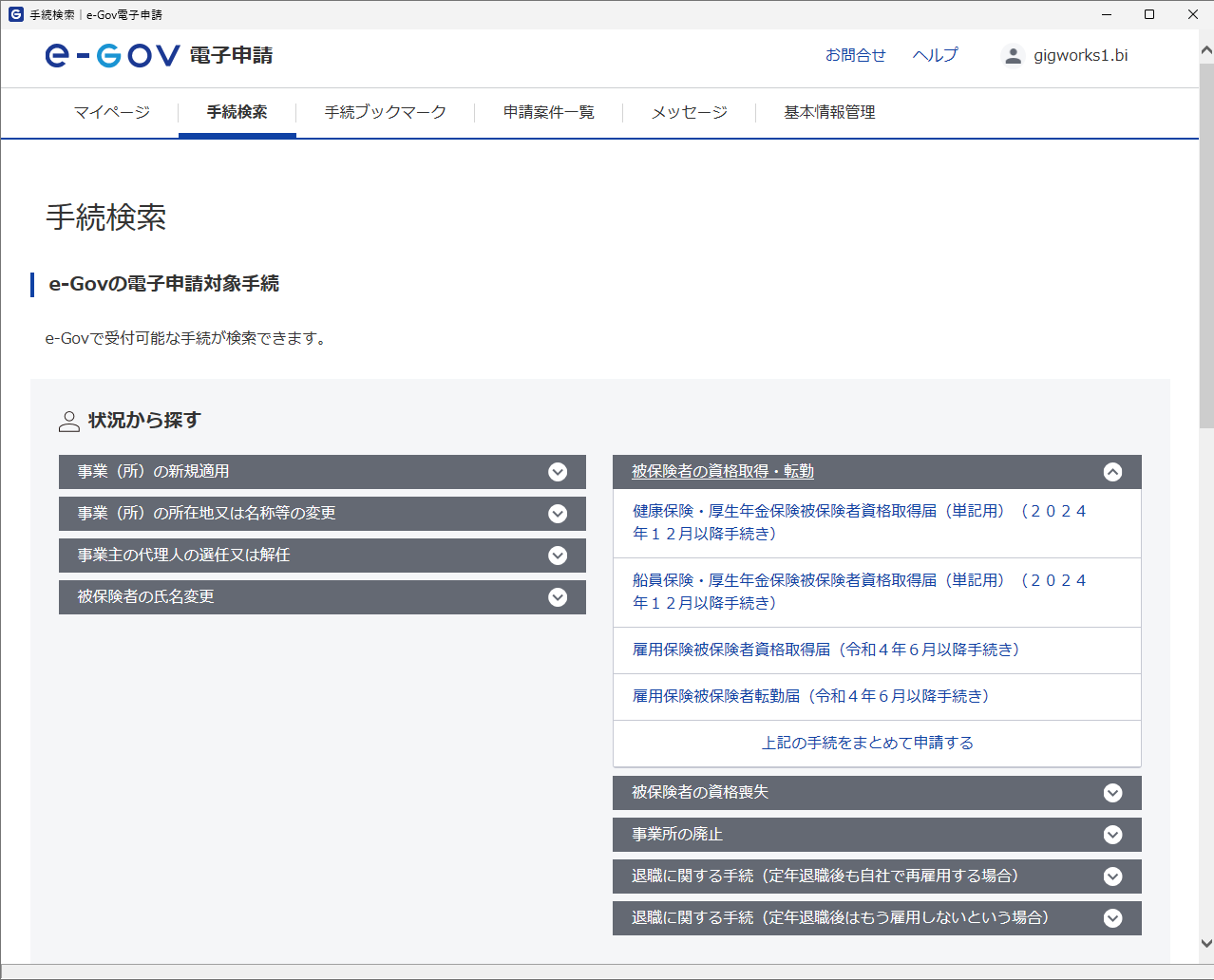Expand 事業（所）の新規適用 chevron
This screenshot has width=1214, height=980.
click(558, 472)
